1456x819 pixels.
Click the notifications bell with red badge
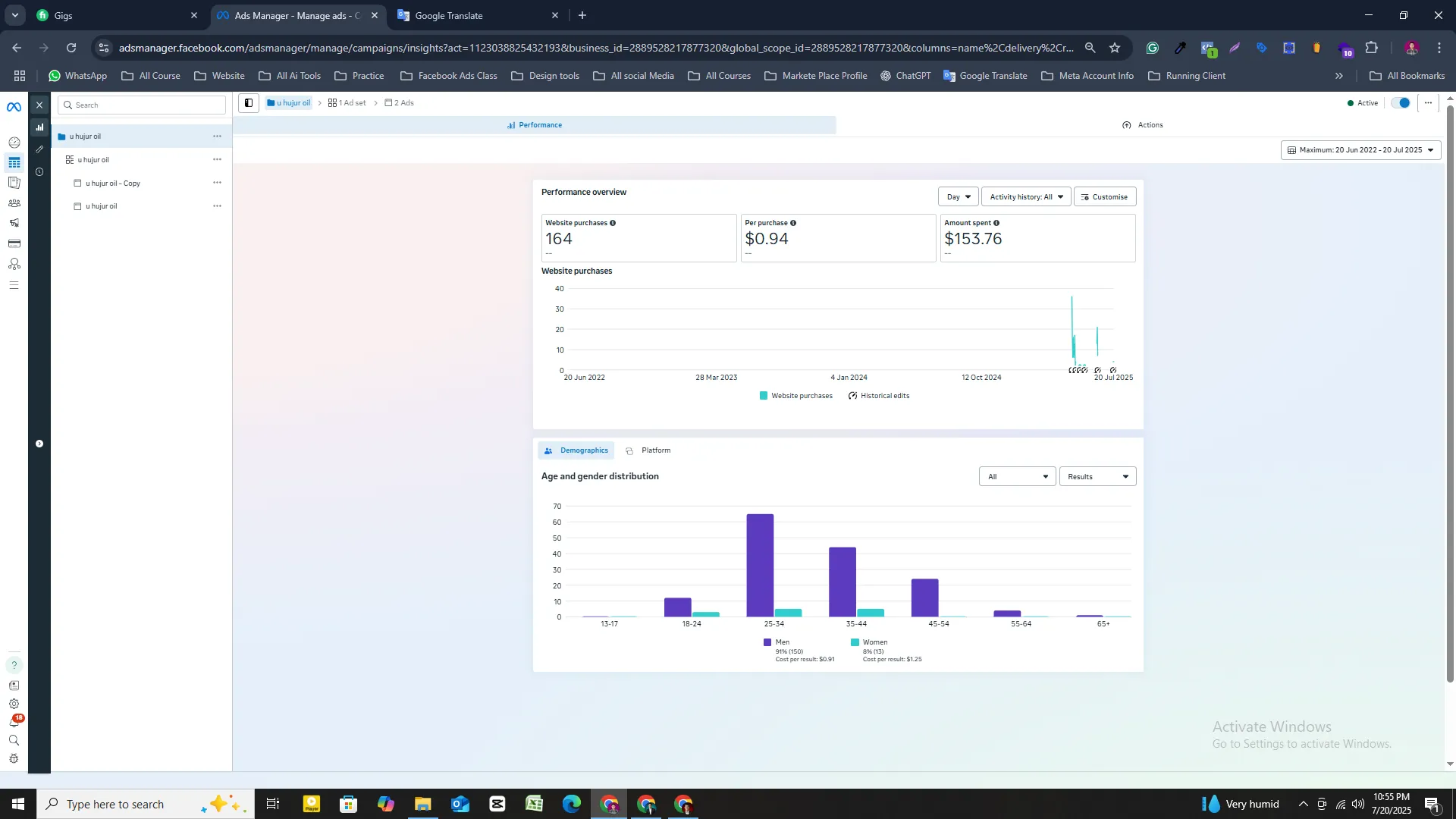pyautogui.click(x=14, y=721)
